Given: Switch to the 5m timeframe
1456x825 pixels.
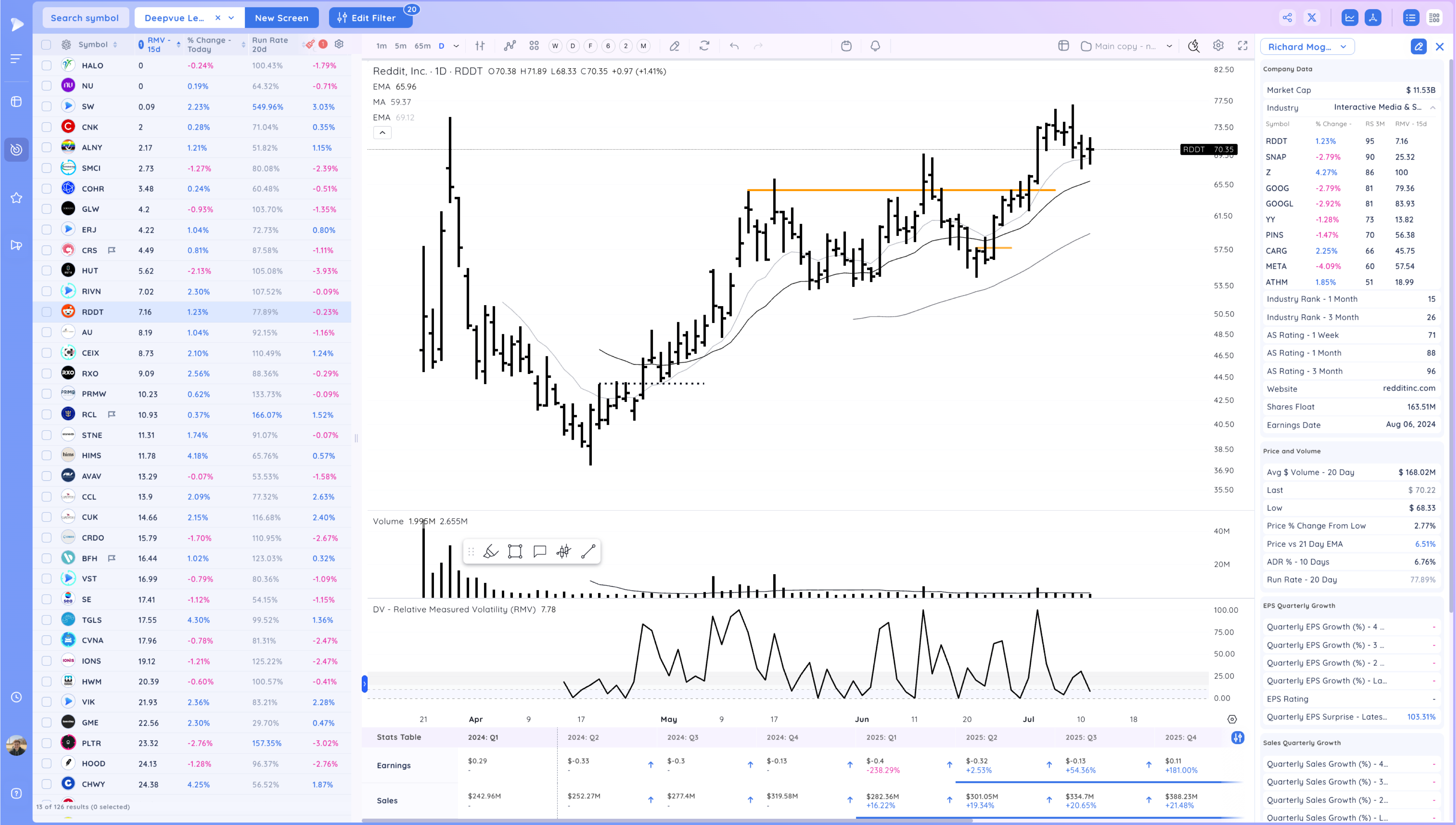Looking at the screenshot, I should (x=400, y=46).
